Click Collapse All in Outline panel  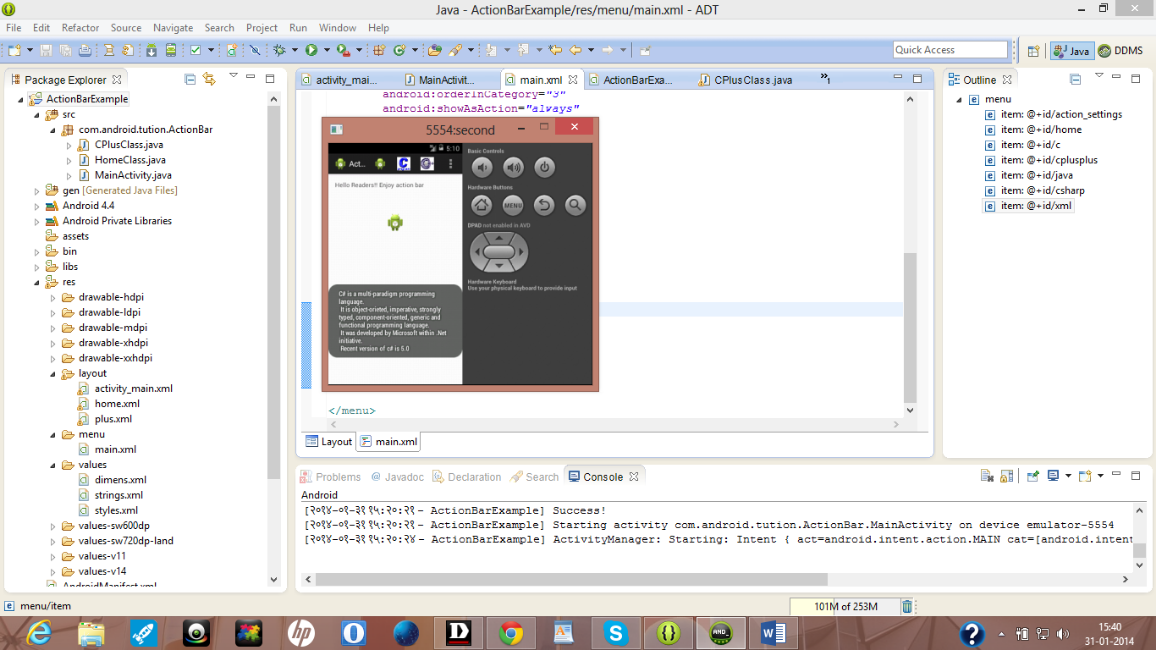(x=1076, y=79)
